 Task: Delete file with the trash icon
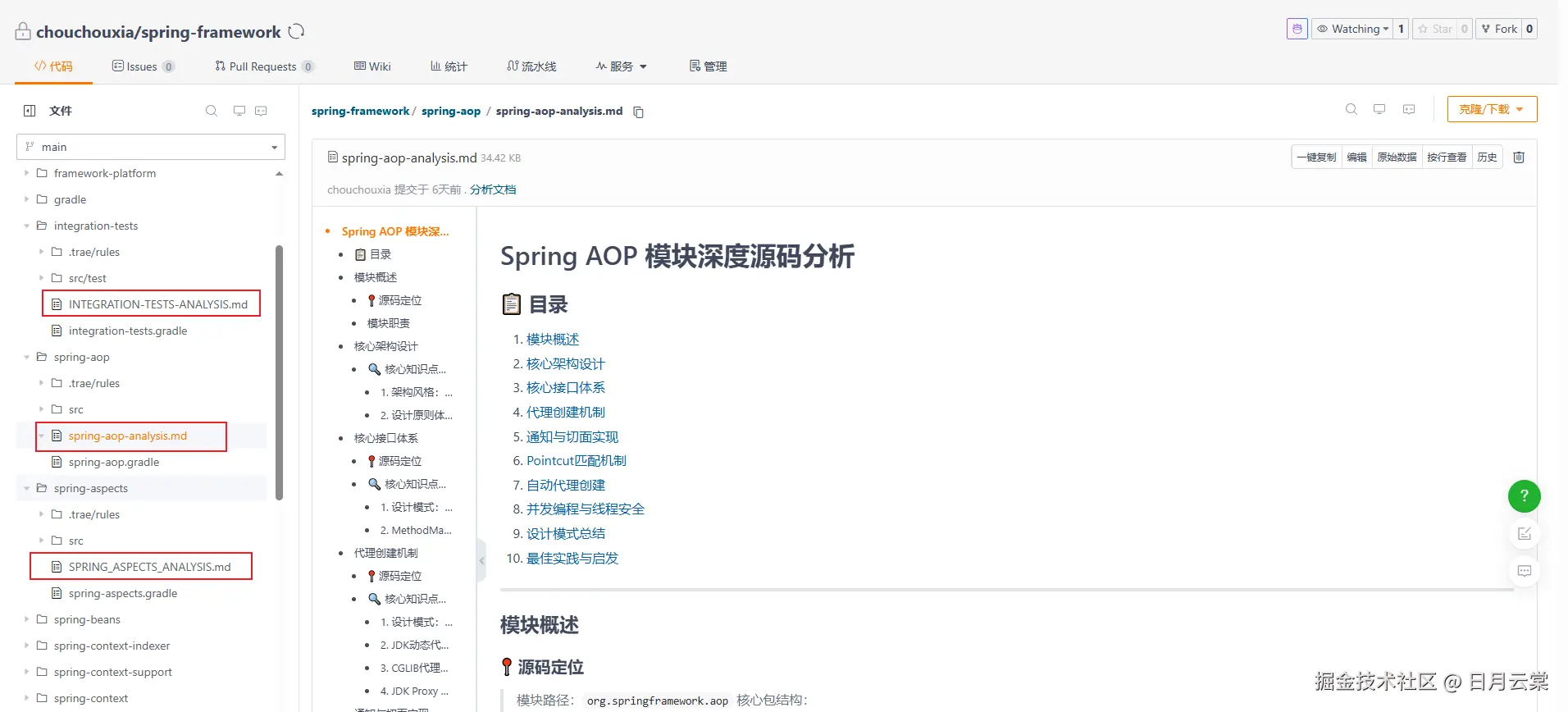click(1519, 157)
